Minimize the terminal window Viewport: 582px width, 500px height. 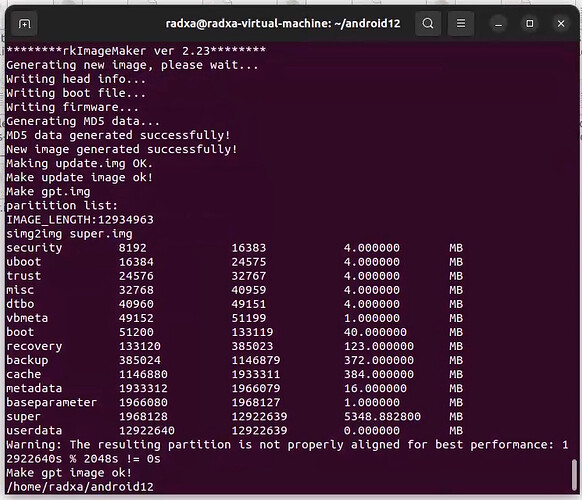pos(498,24)
